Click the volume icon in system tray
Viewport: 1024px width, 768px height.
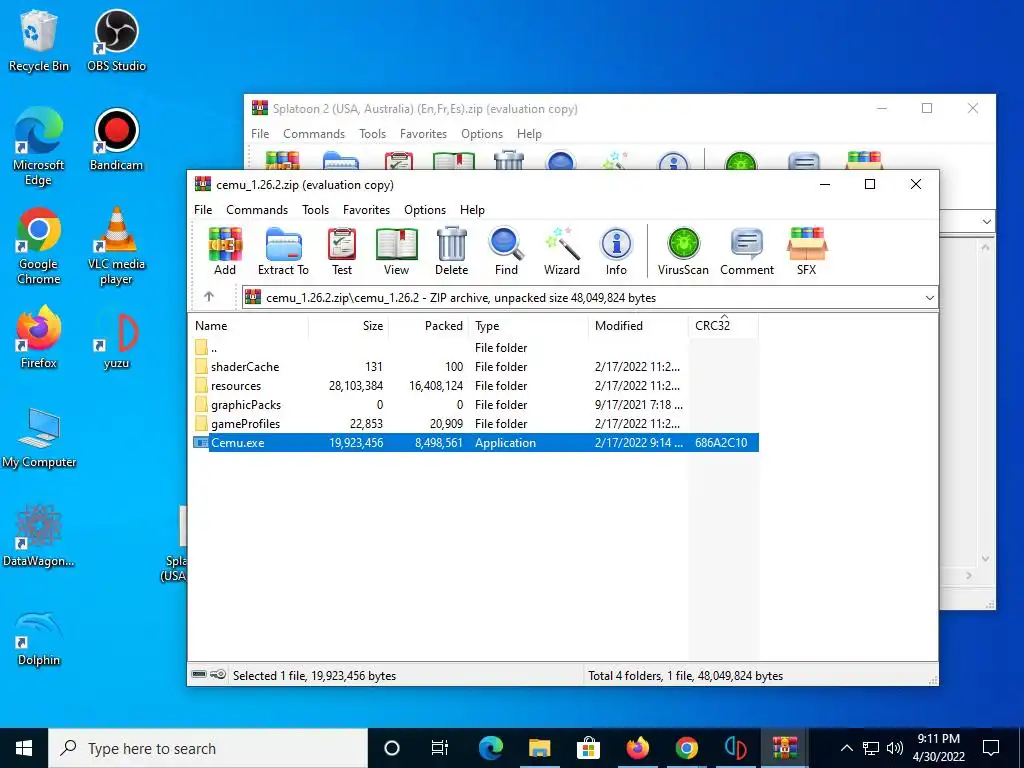tap(895, 748)
